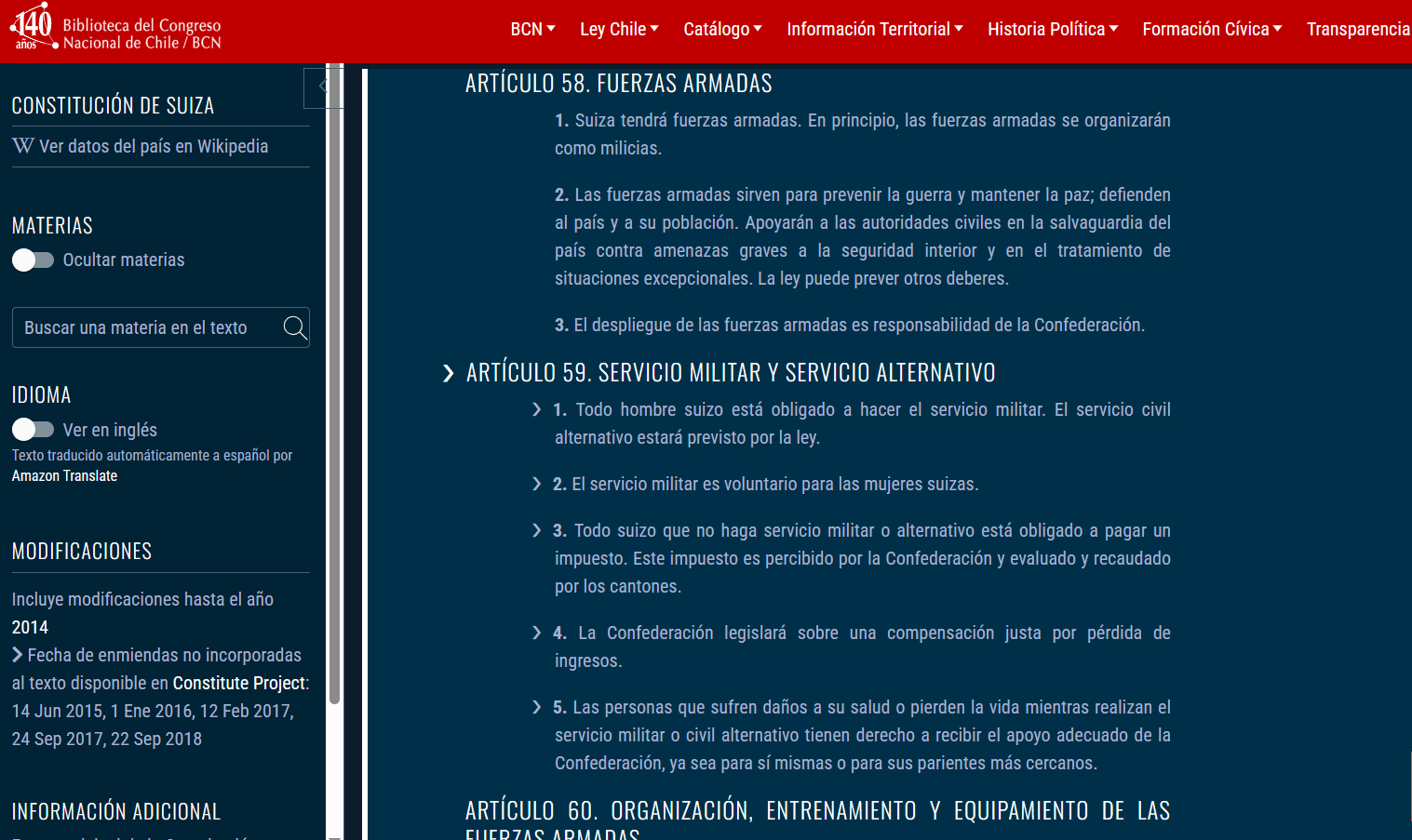This screenshot has width=1412, height=840.
Task: Expand chevron beside paragraph 3 about impuesto
Action: coord(537,530)
